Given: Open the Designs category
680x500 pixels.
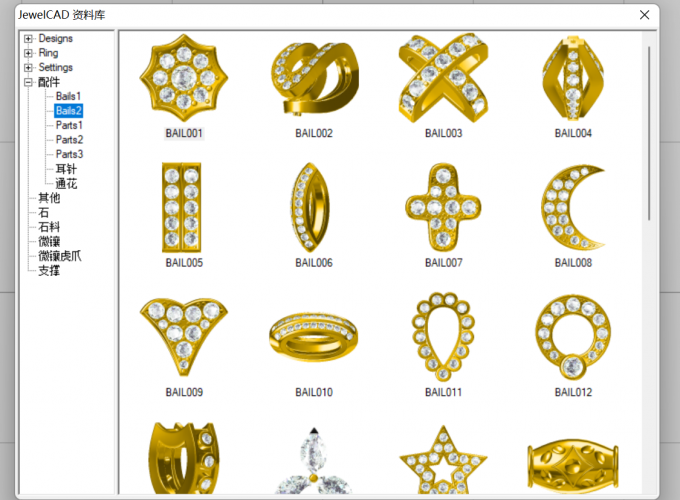Looking at the screenshot, I should point(56,39).
